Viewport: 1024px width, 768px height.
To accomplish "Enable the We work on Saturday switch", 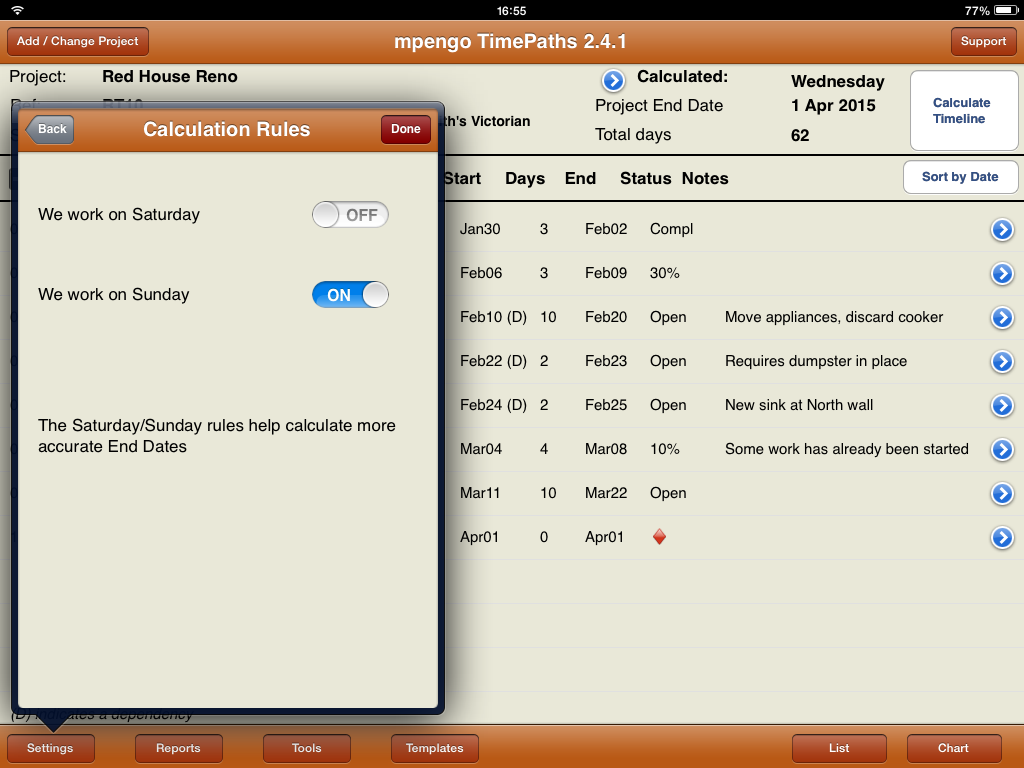I will [x=350, y=215].
